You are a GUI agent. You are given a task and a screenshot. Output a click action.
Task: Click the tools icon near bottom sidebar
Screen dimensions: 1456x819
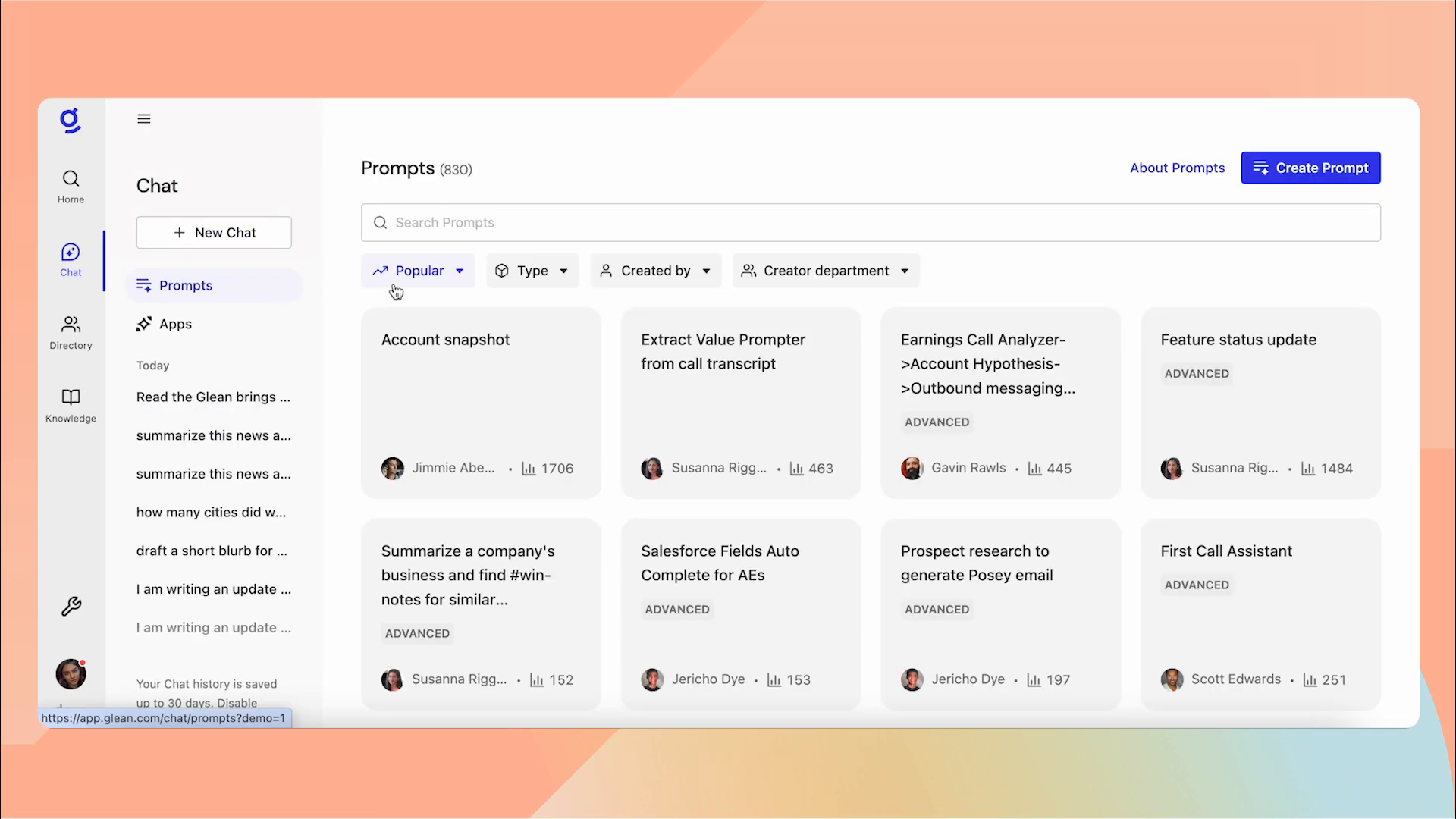(71, 607)
